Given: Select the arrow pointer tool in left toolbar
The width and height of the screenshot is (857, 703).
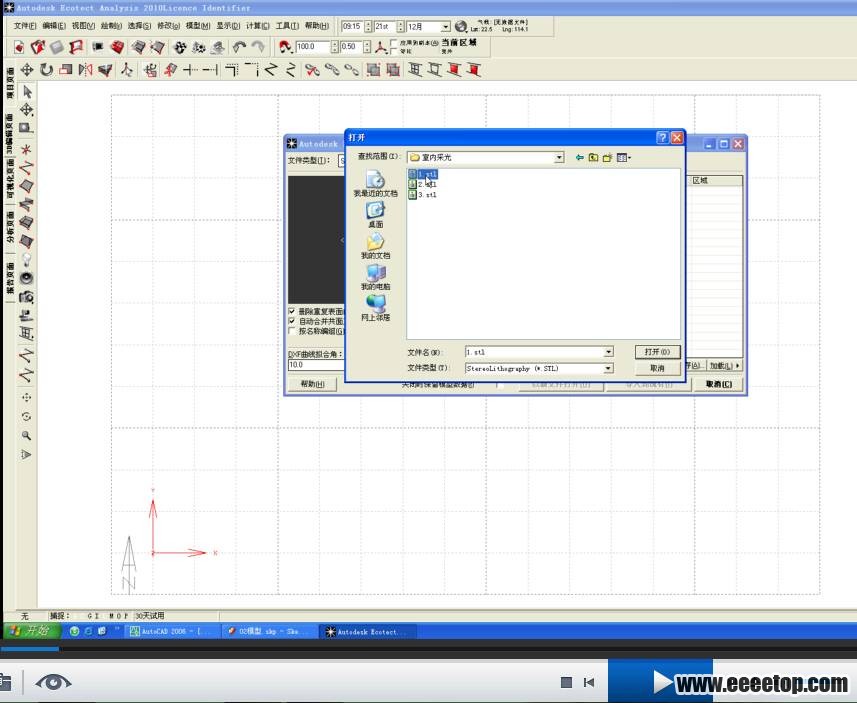Looking at the screenshot, I should pos(27,92).
